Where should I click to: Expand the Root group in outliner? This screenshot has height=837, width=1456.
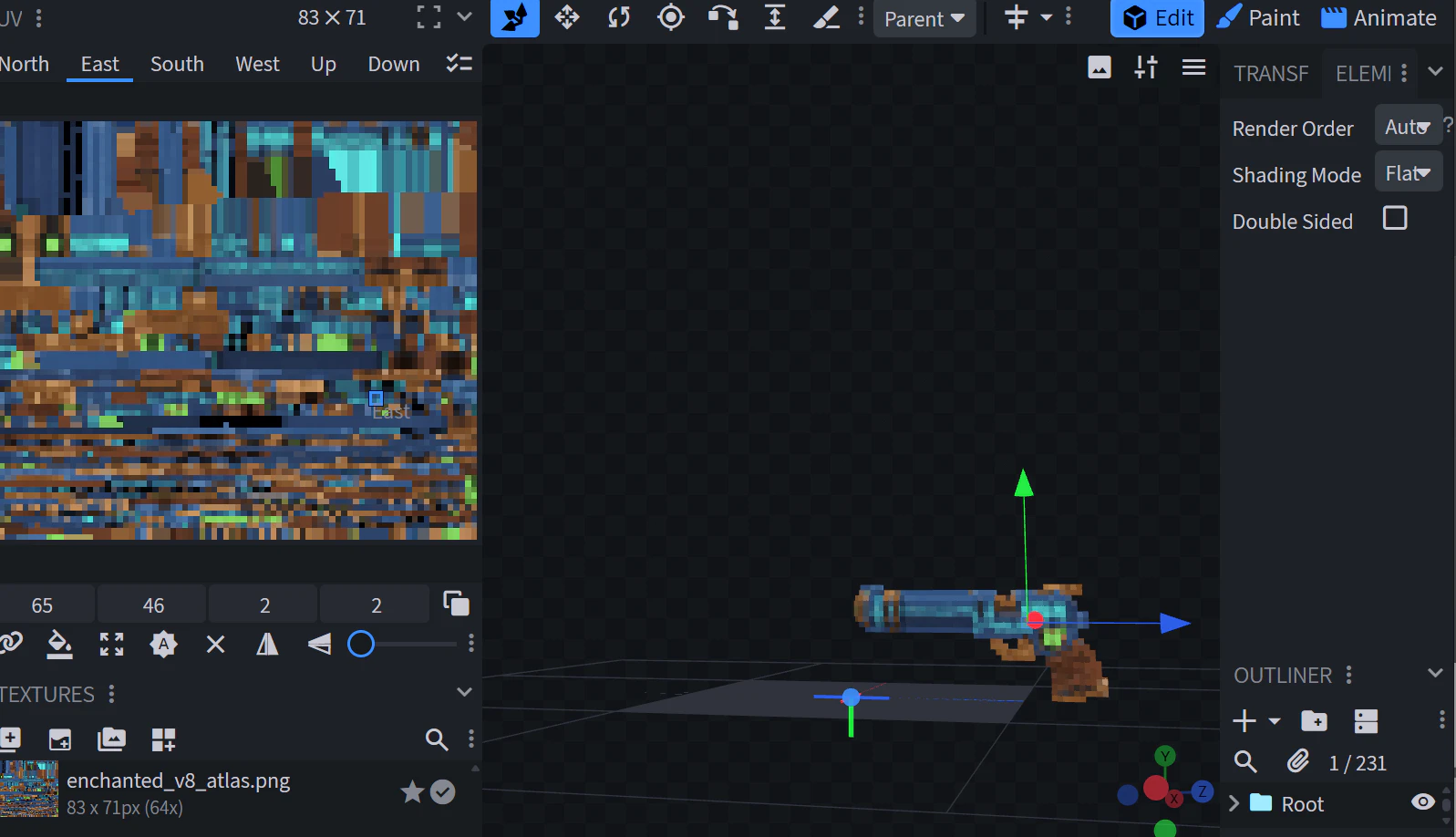click(x=1234, y=803)
